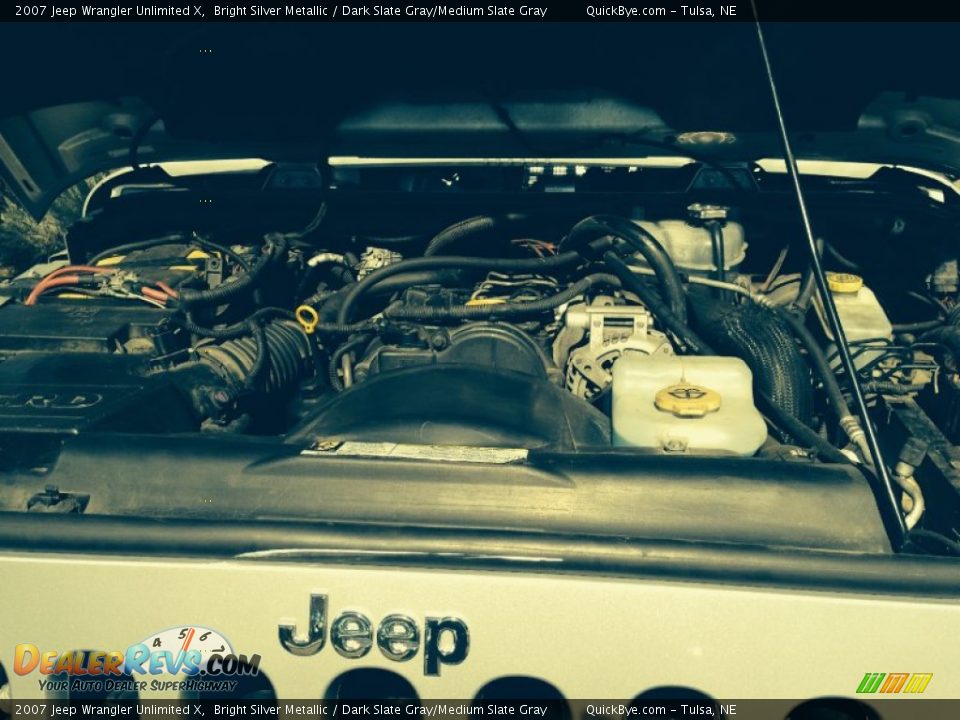Open the top '2007 Jeep Wrangler Unlimited X' title
The height and width of the screenshot is (720, 960).
click(x=108, y=11)
